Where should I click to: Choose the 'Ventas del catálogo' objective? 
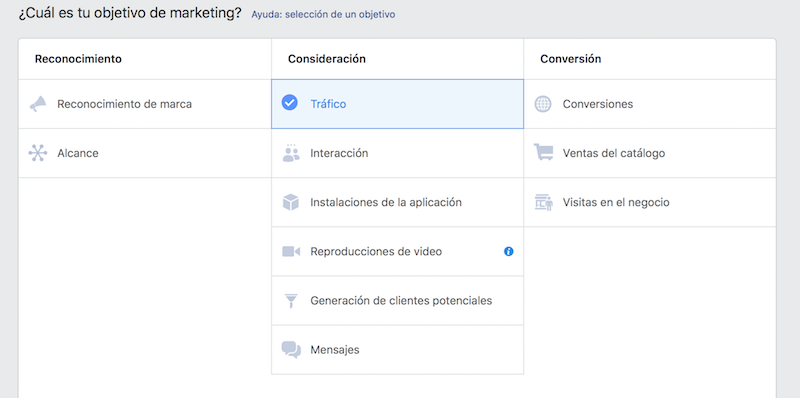point(614,153)
